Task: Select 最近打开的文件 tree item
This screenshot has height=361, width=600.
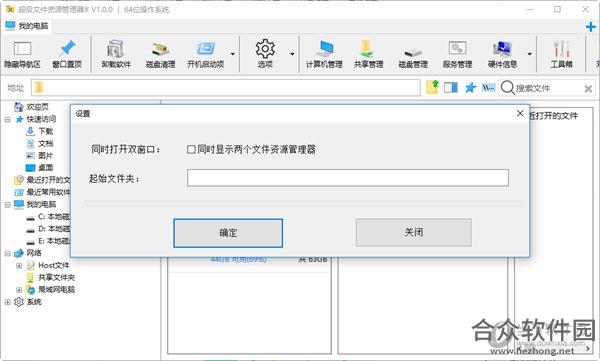Action: pyautogui.click(x=48, y=180)
